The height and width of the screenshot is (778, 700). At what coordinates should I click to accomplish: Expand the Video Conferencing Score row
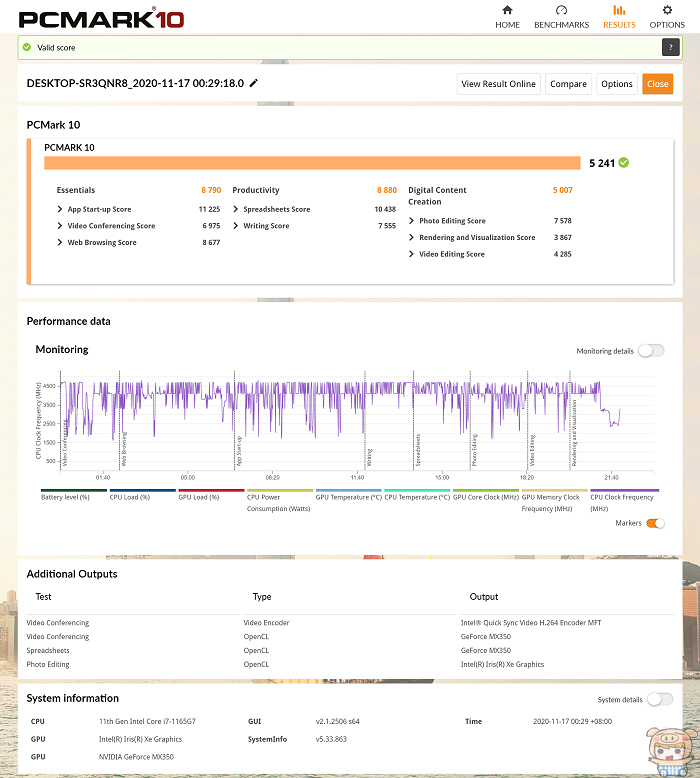pos(61,226)
